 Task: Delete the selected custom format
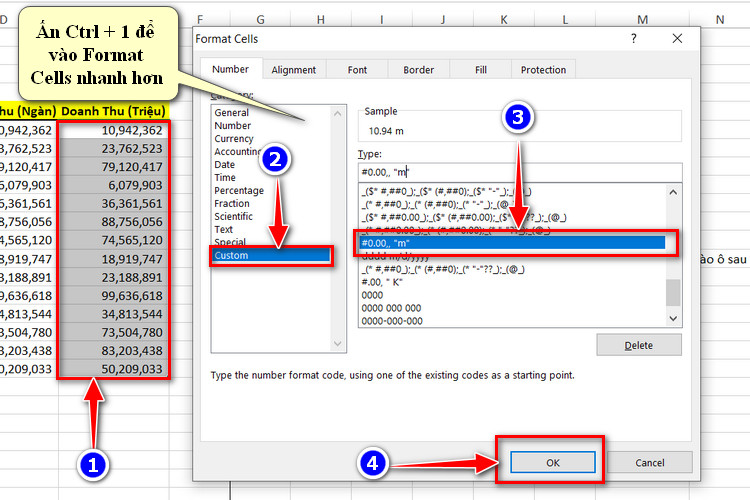pos(639,345)
